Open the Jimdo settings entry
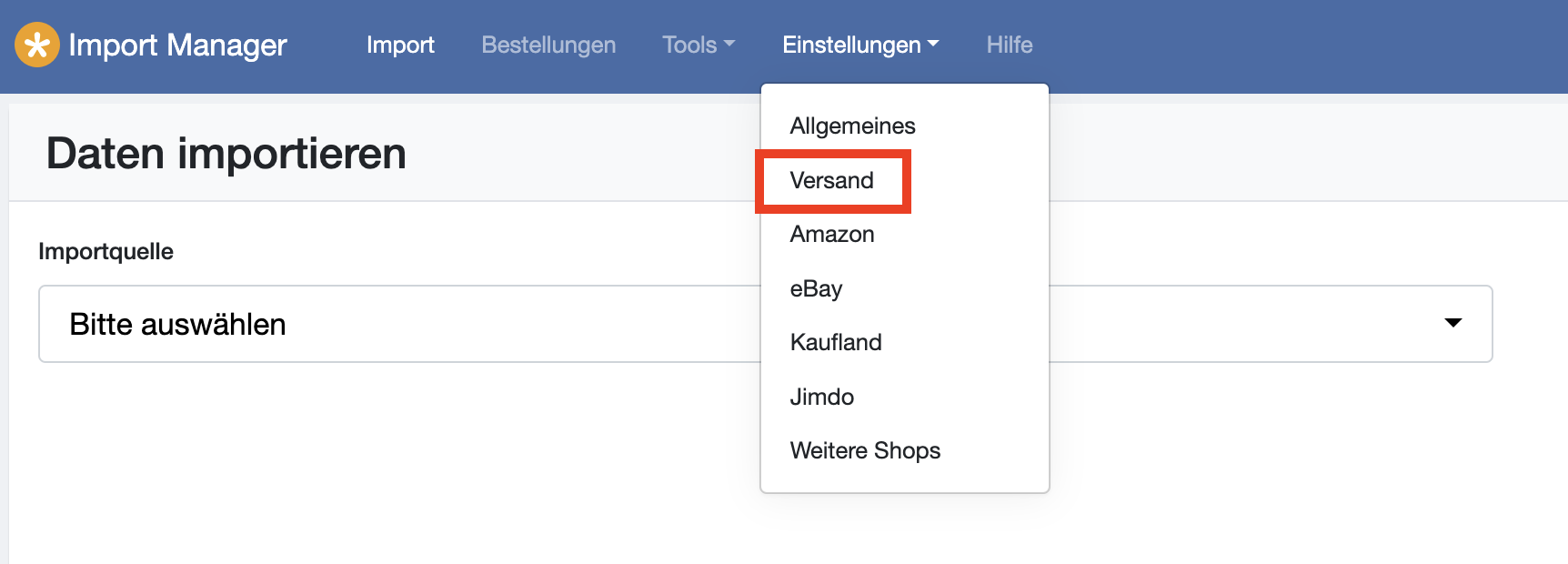The height and width of the screenshot is (564, 1568). (821, 397)
